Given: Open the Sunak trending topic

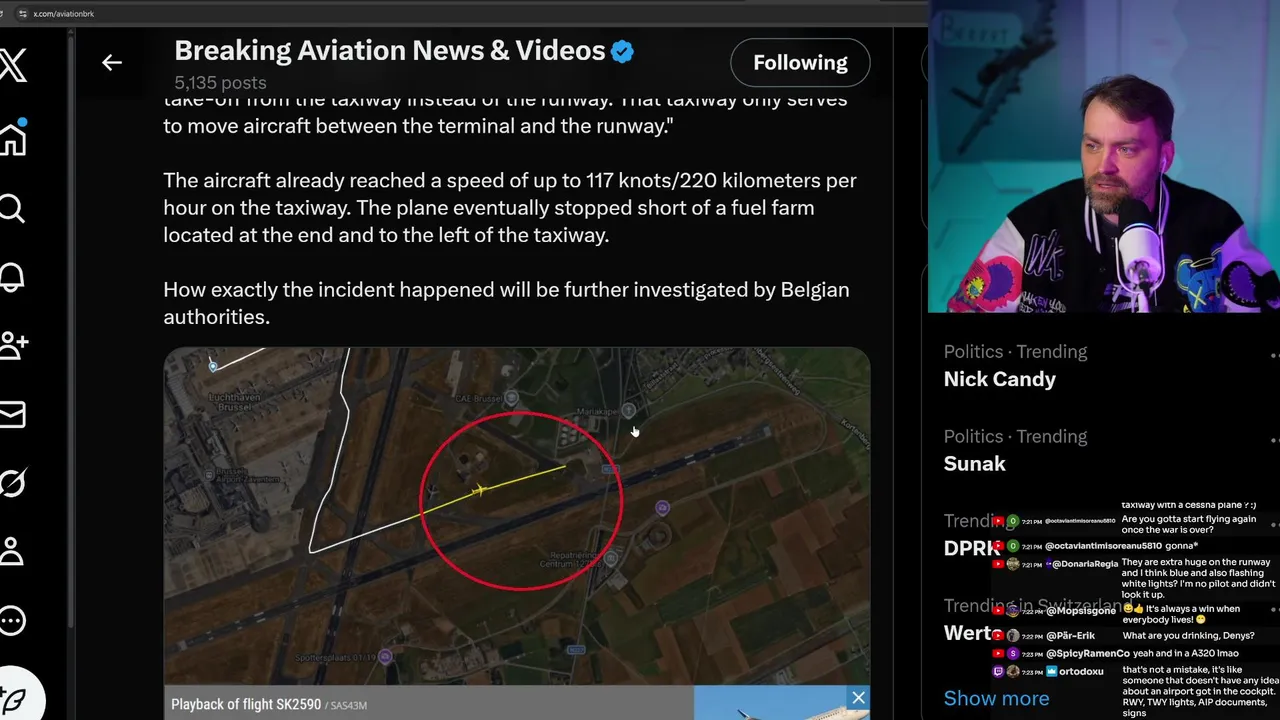Looking at the screenshot, I should click(x=974, y=463).
